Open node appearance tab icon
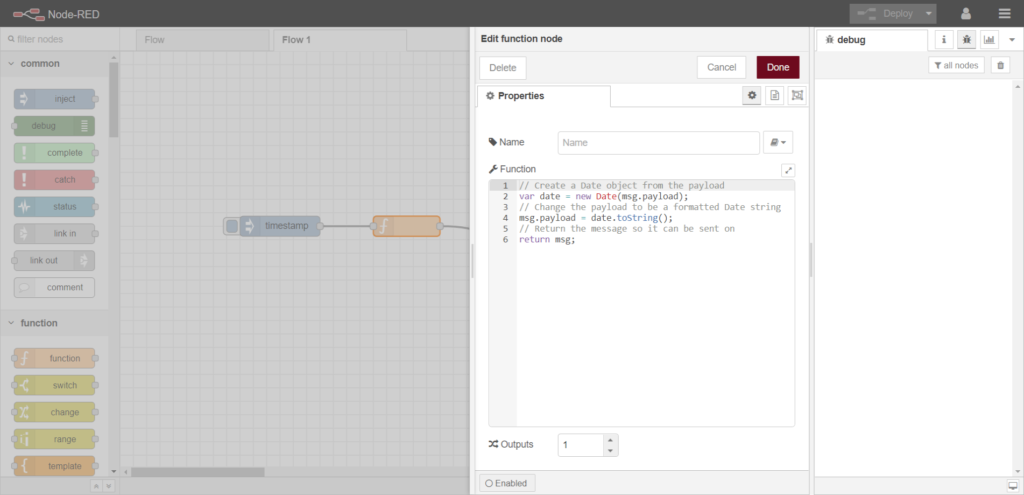 click(797, 95)
